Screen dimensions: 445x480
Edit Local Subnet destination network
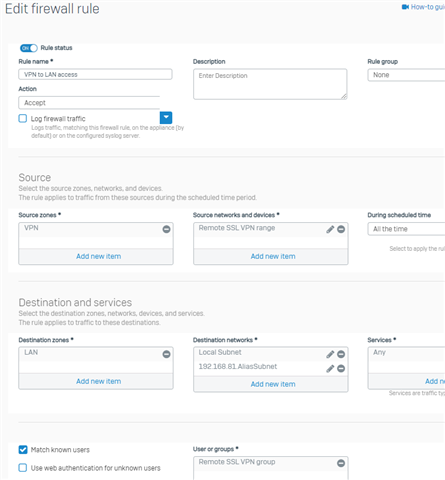pyautogui.click(x=330, y=354)
